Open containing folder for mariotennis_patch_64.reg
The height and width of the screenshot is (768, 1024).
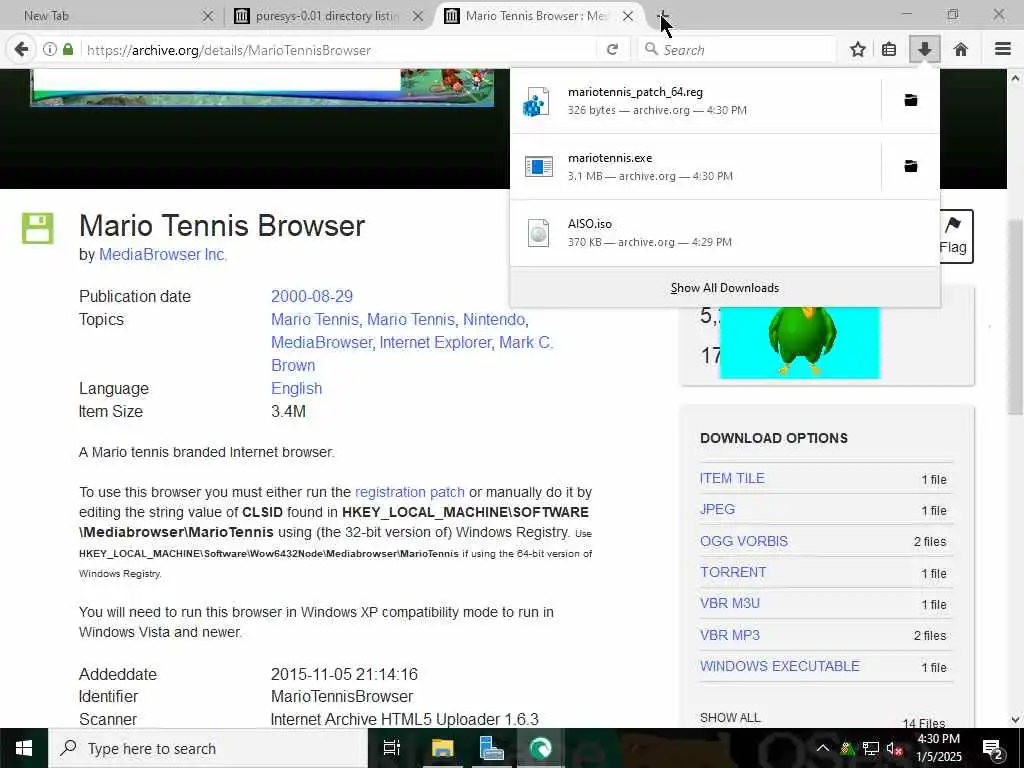(x=910, y=100)
